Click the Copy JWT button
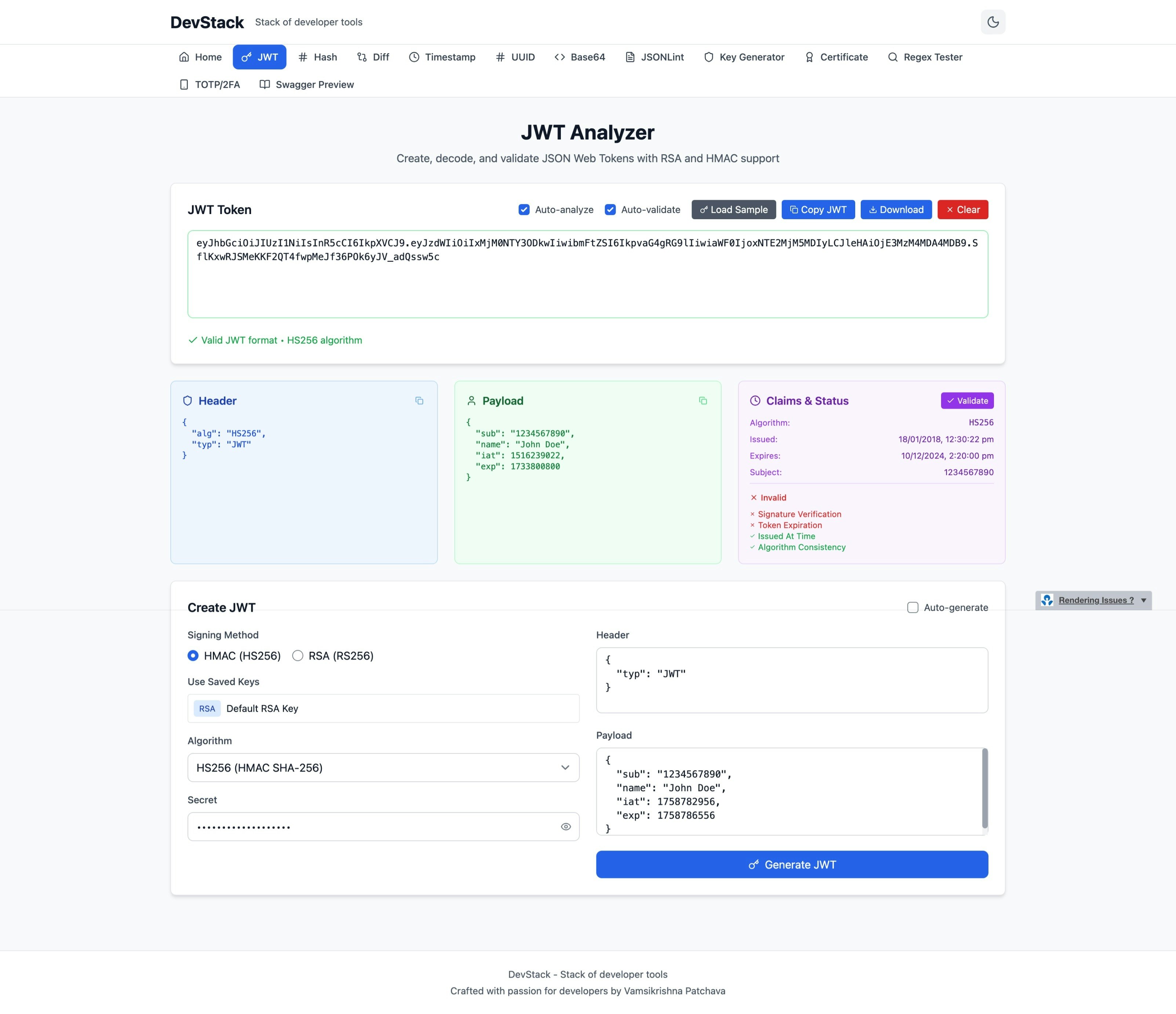1176x1014 pixels. [x=818, y=210]
